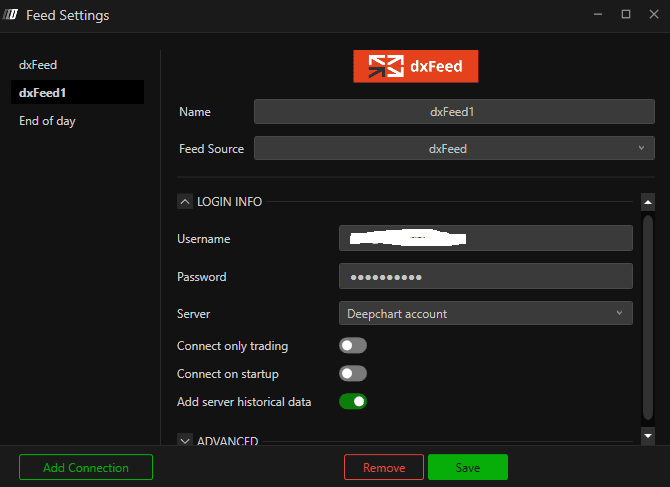
Task: Click the Username label
Action: 204,239
